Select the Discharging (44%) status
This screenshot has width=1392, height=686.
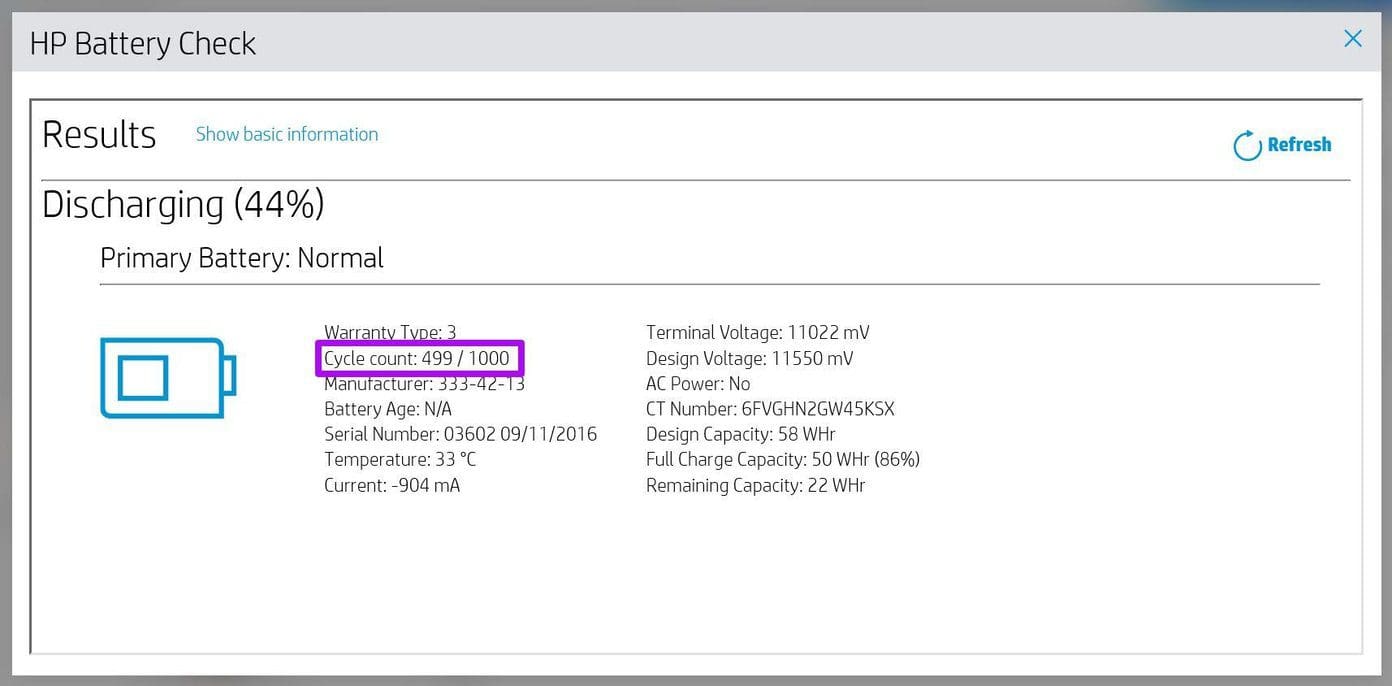tap(183, 204)
